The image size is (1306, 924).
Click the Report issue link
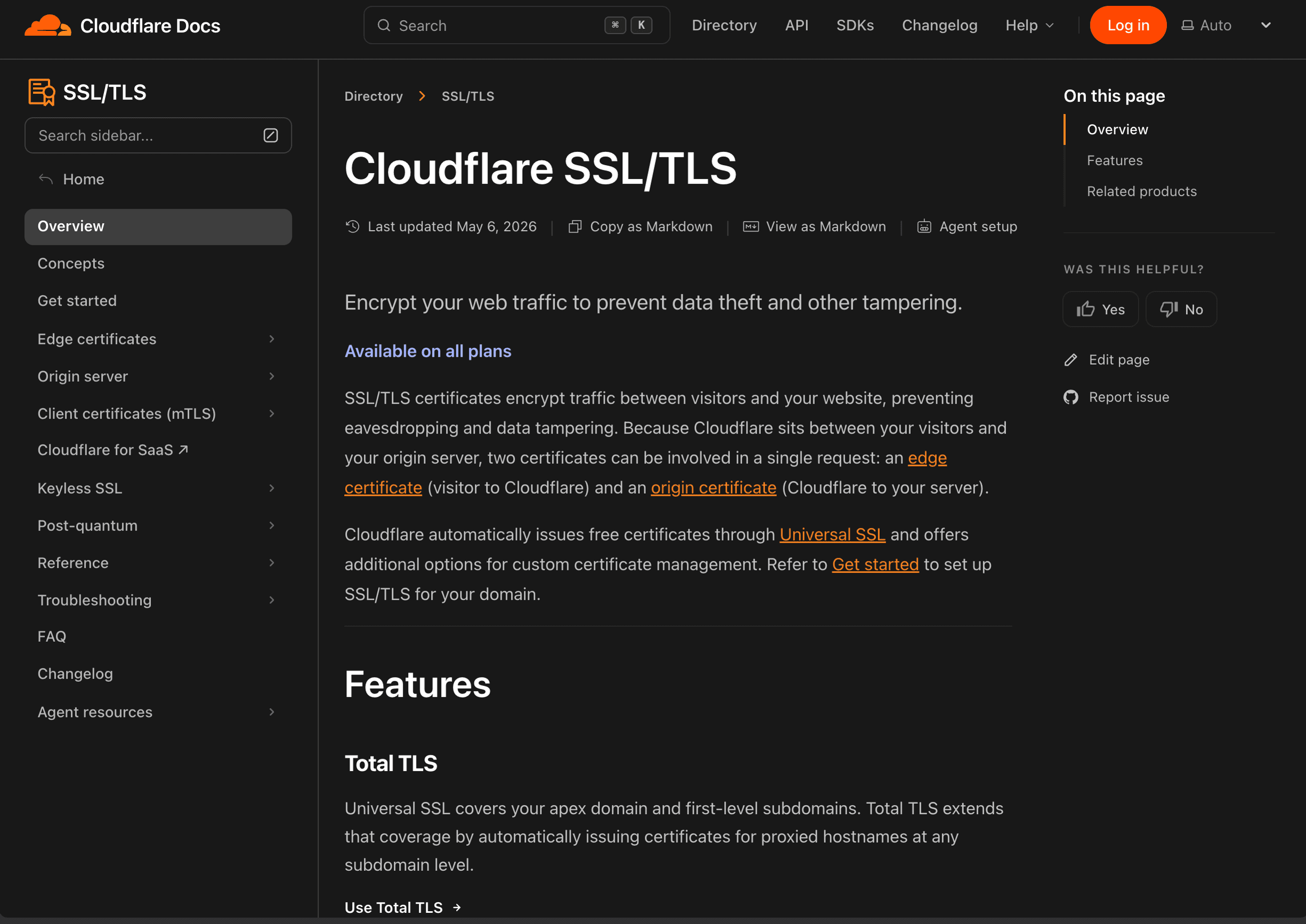1116,397
